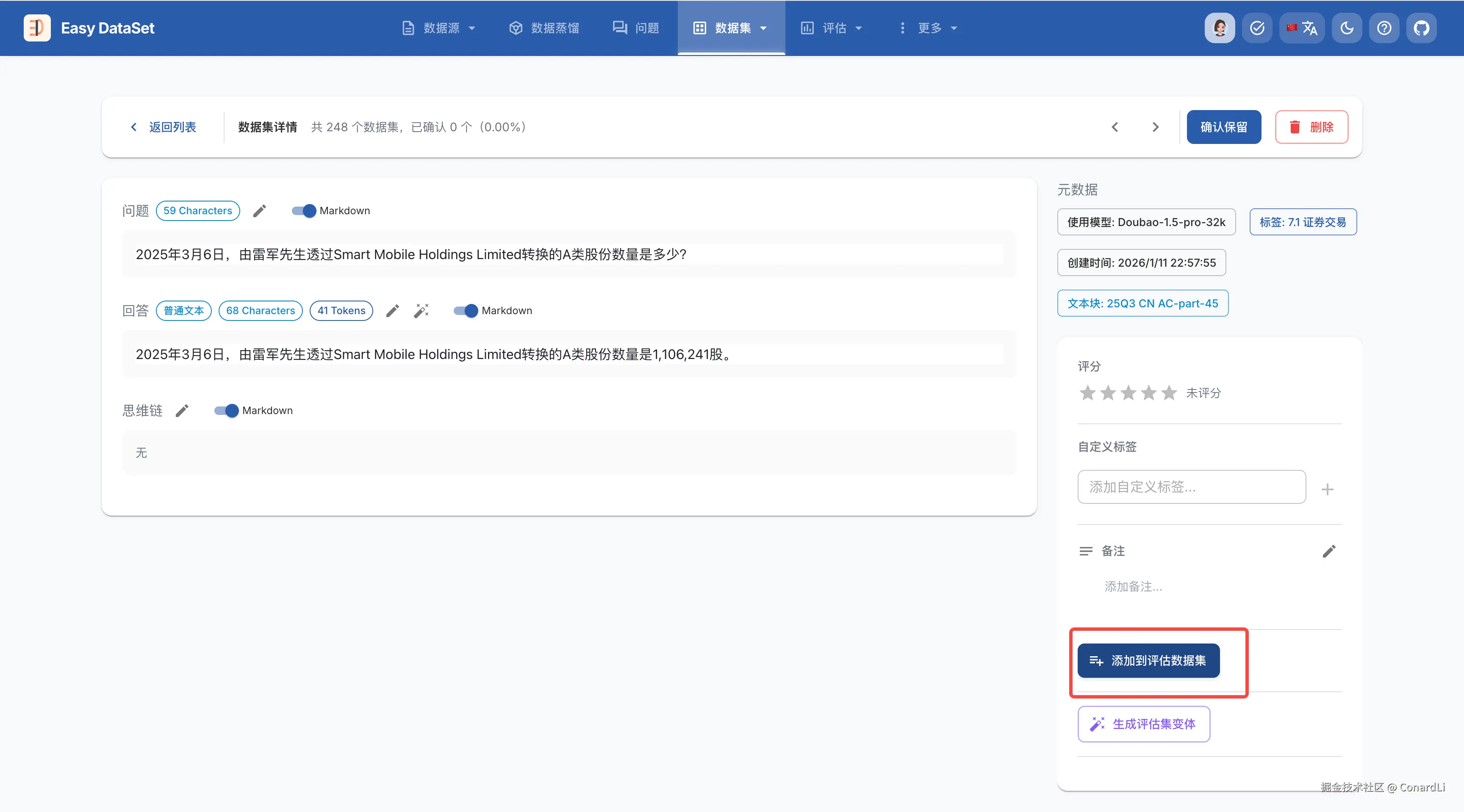Toggle Markdown switch for the question
Image resolution: width=1464 pixels, height=812 pixels.
pos(304,211)
